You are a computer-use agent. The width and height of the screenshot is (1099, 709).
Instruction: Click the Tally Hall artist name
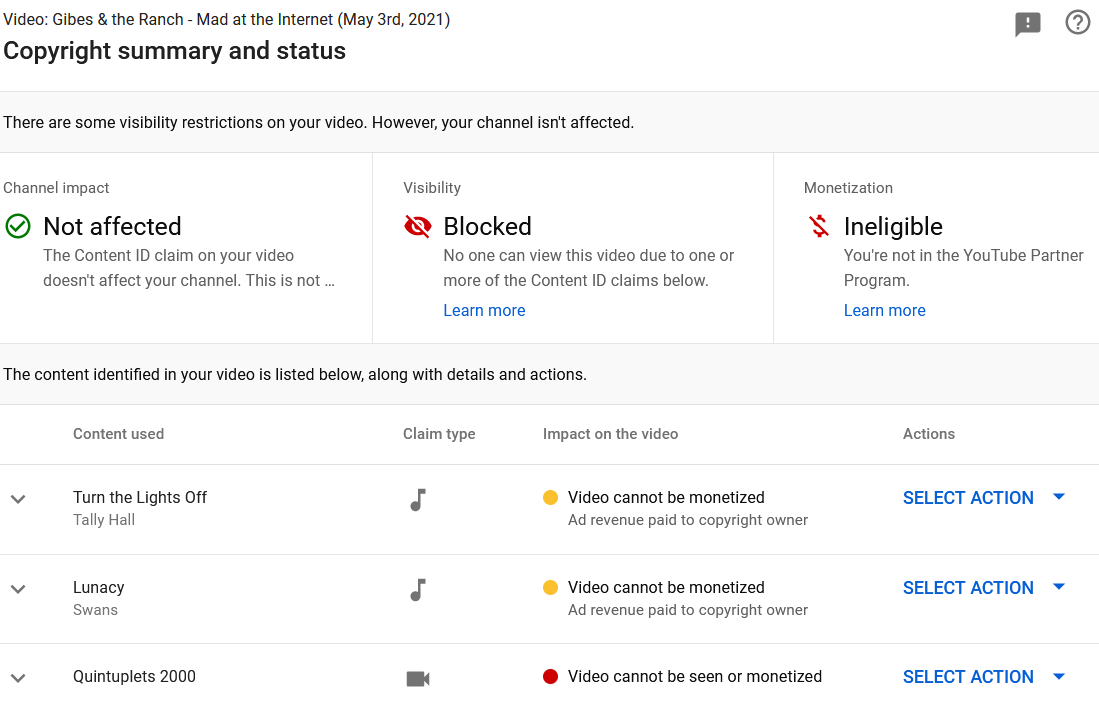point(104,520)
